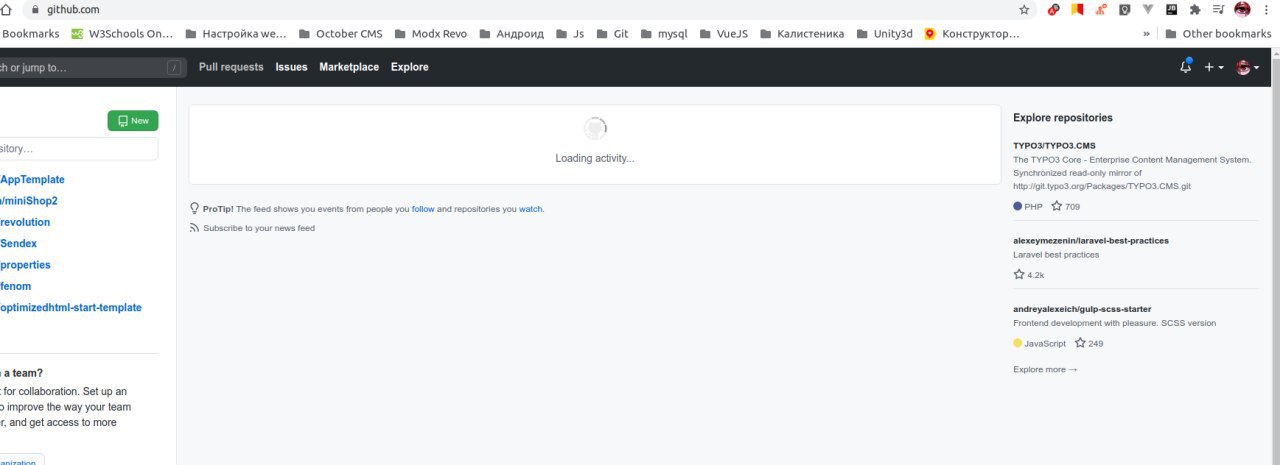1280x465 pixels.
Task: Open the Sendex repository
Action: pyautogui.click(x=19, y=243)
